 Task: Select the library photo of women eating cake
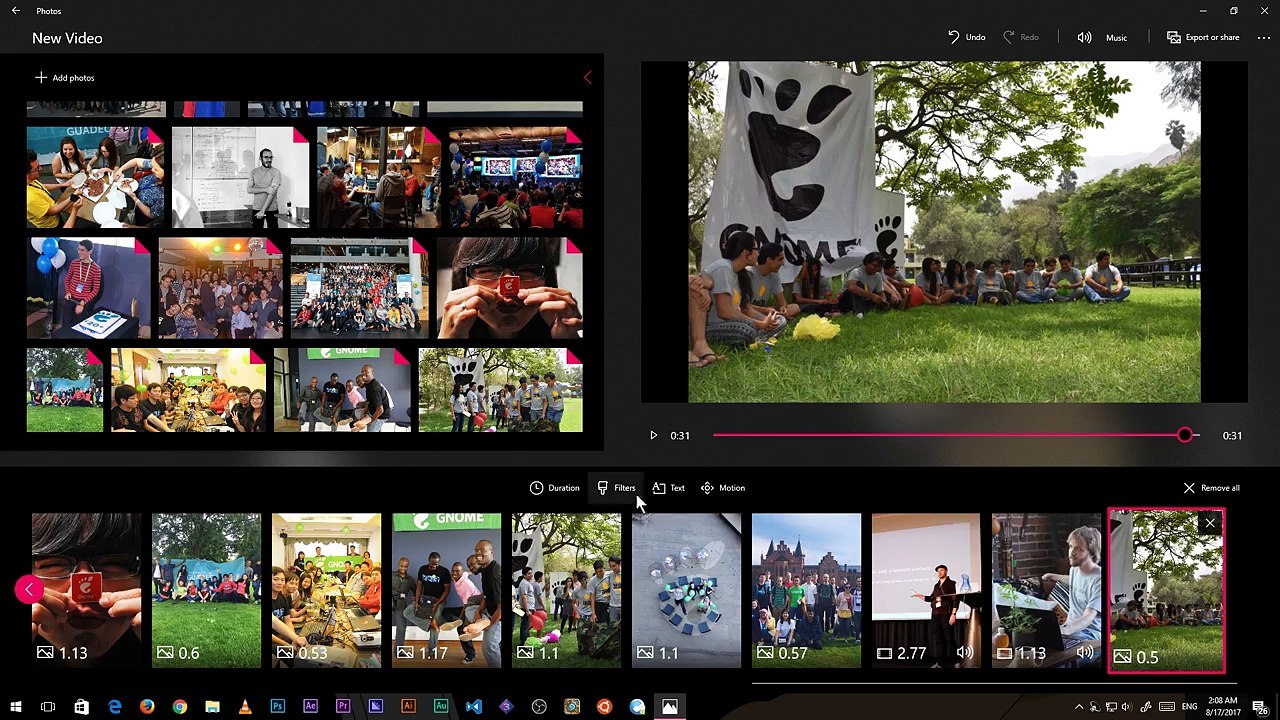pyautogui.click(x=95, y=178)
